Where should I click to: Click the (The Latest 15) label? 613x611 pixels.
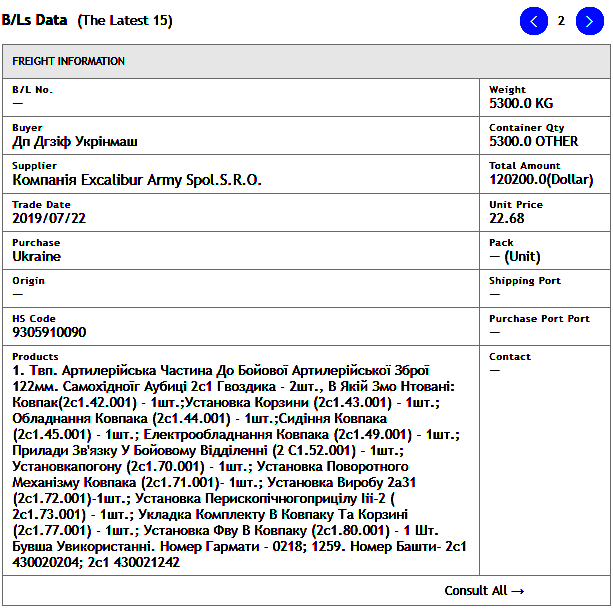tap(125, 20)
